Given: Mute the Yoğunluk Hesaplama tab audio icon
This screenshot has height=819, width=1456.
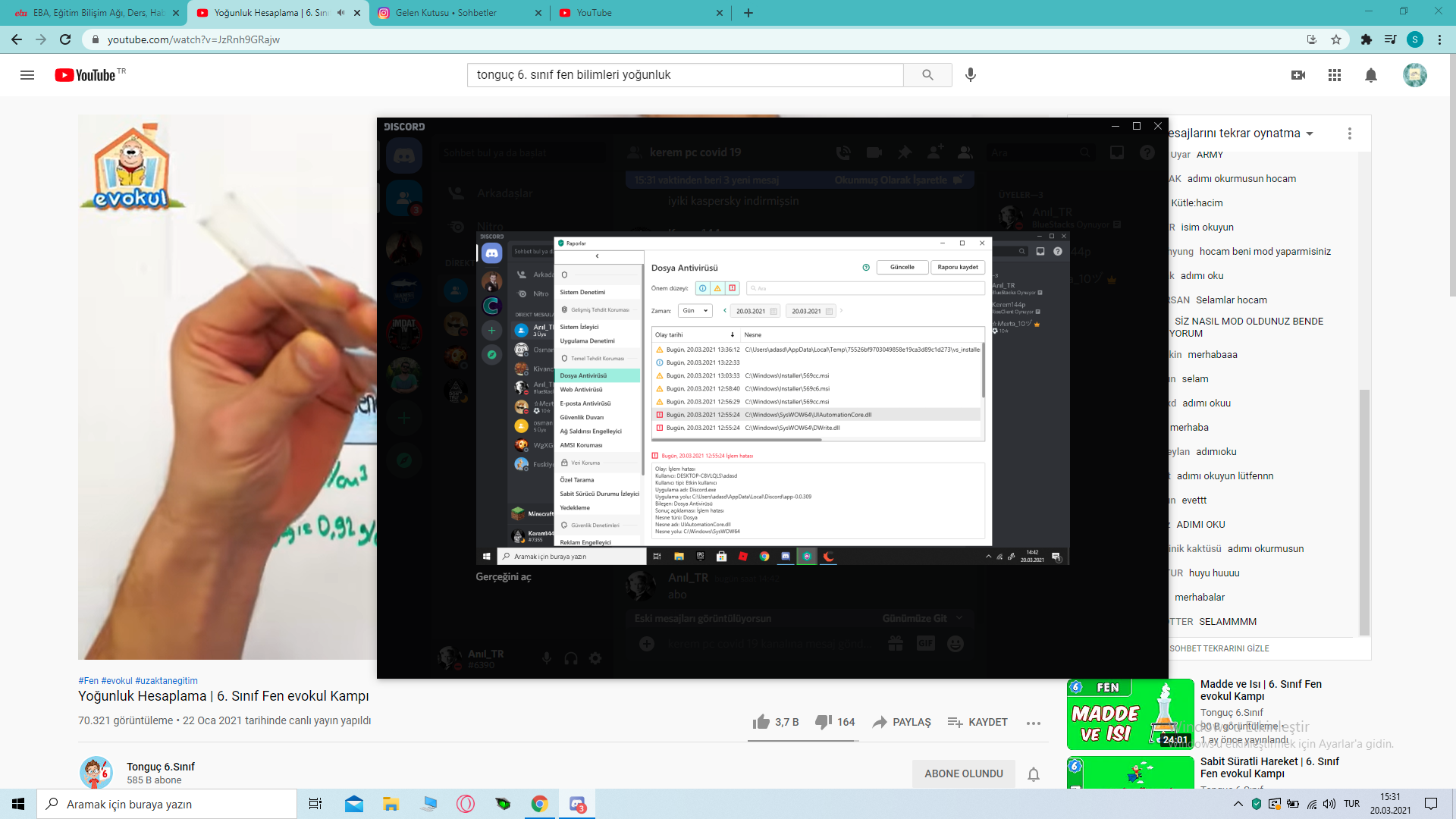Looking at the screenshot, I should (340, 13).
